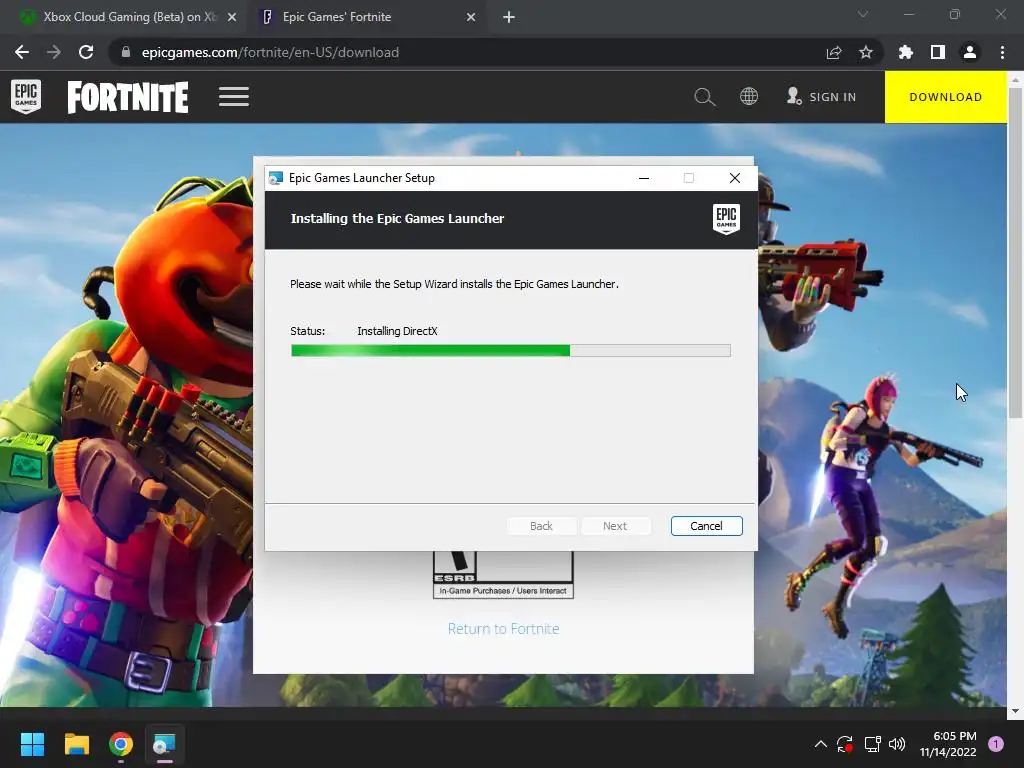Viewport: 1024px width, 768px height.
Task: Open Chrome's three-dot menu
Action: pyautogui.click(x=1002, y=52)
